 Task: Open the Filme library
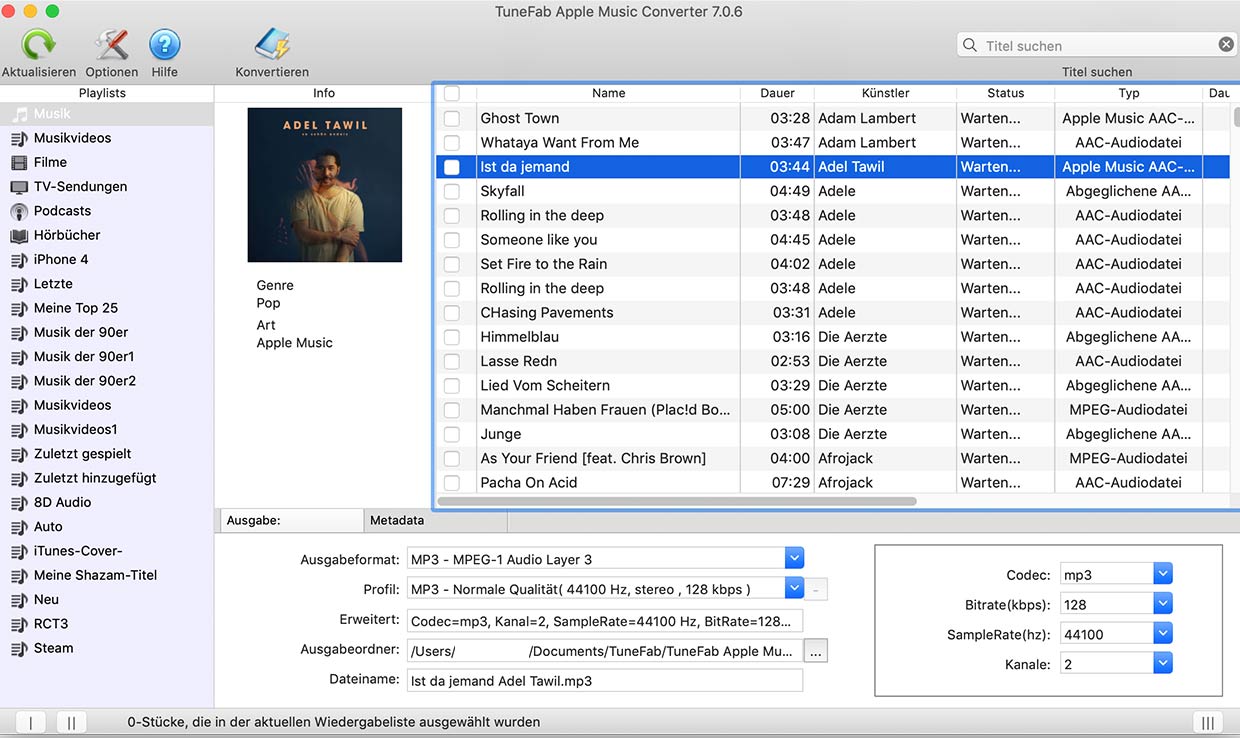tap(107, 162)
